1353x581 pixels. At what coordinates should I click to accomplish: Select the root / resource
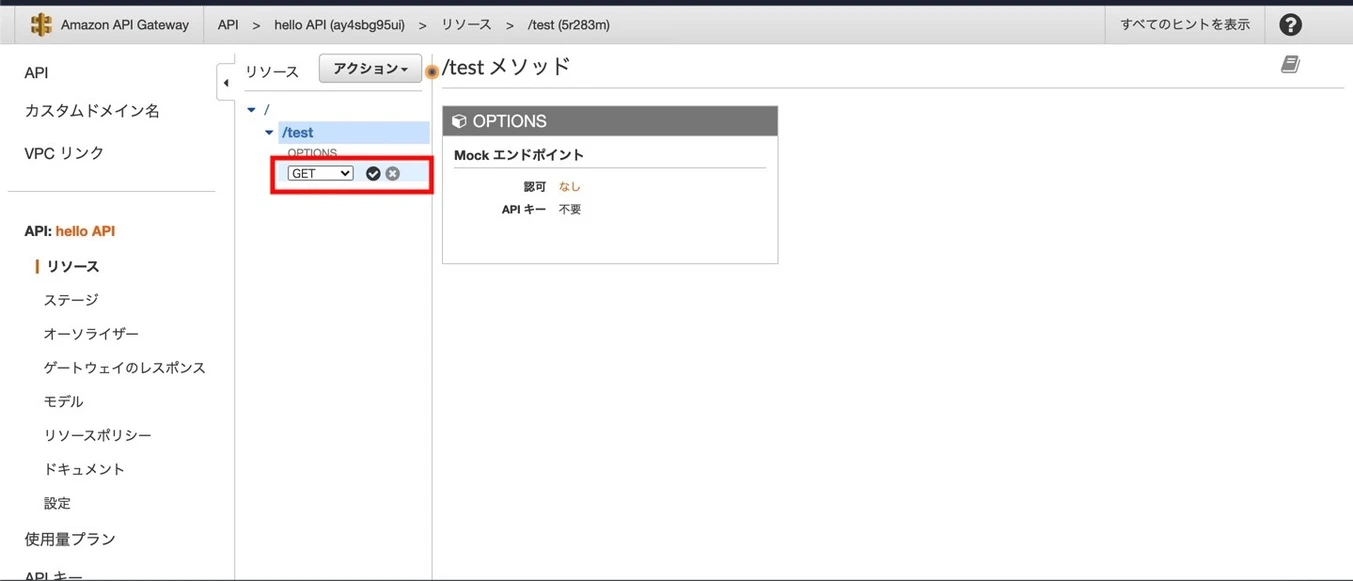coord(267,109)
